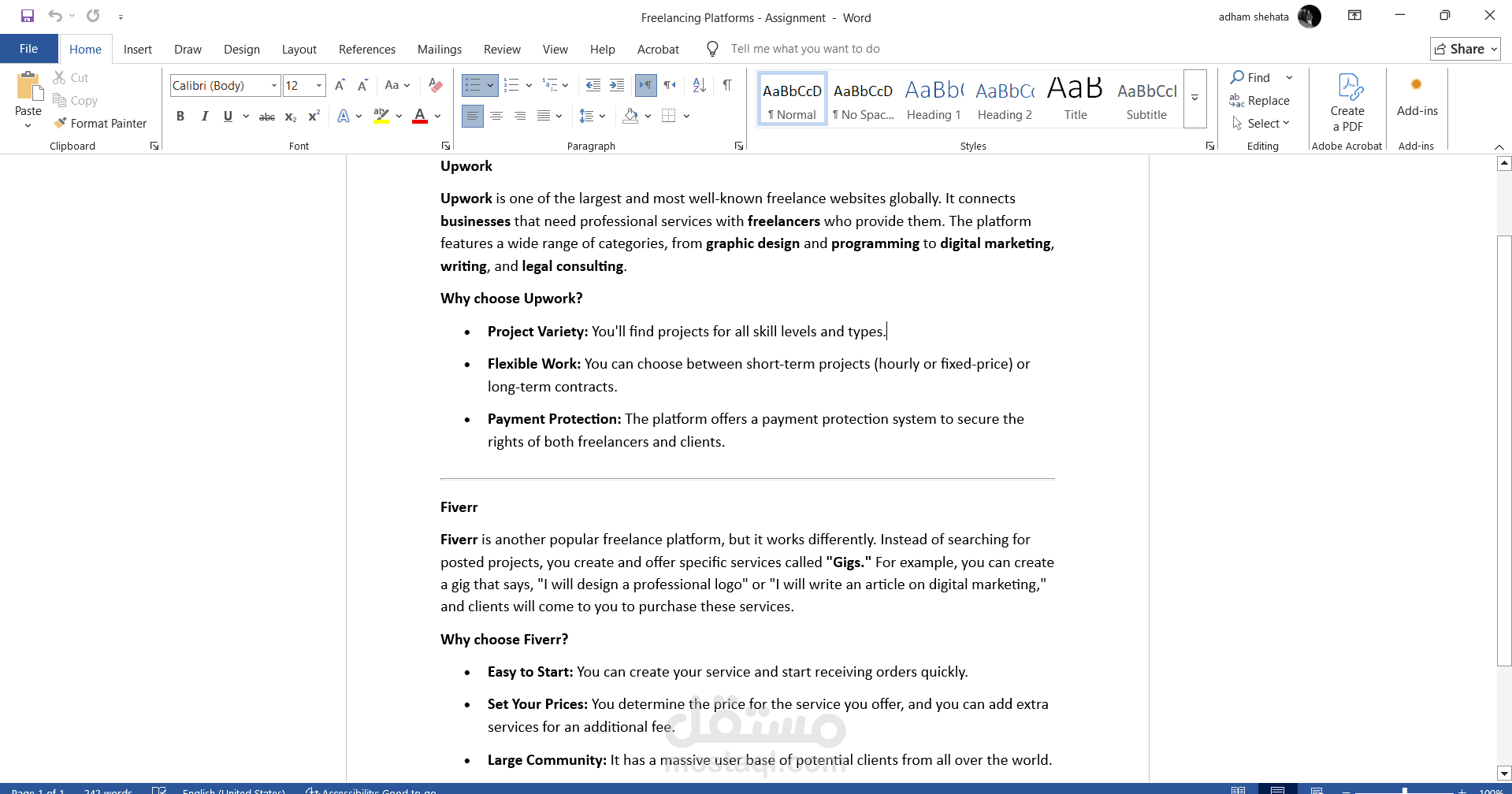Open the File tab

pos(29,49)
